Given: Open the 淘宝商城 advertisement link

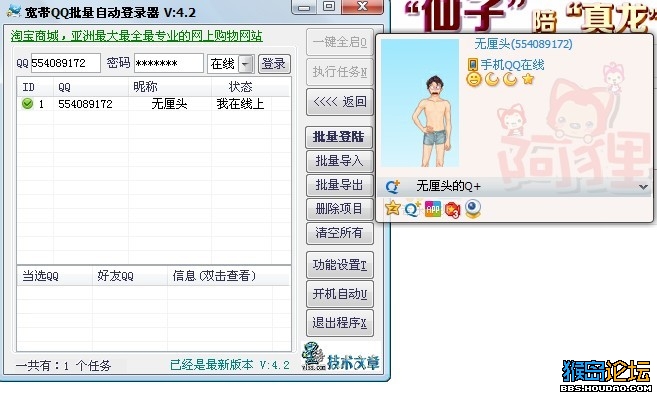Looking at the screenshot, I should click(137, 36).
